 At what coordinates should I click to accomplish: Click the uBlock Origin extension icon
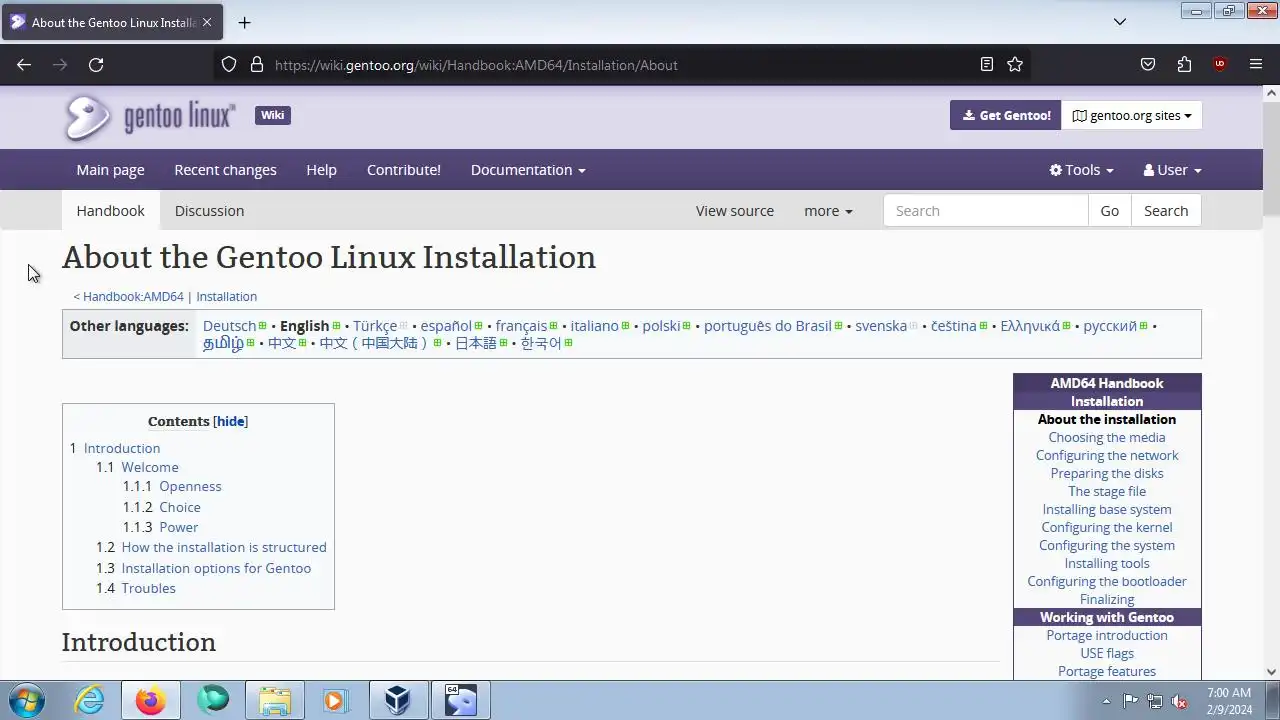1220,65
